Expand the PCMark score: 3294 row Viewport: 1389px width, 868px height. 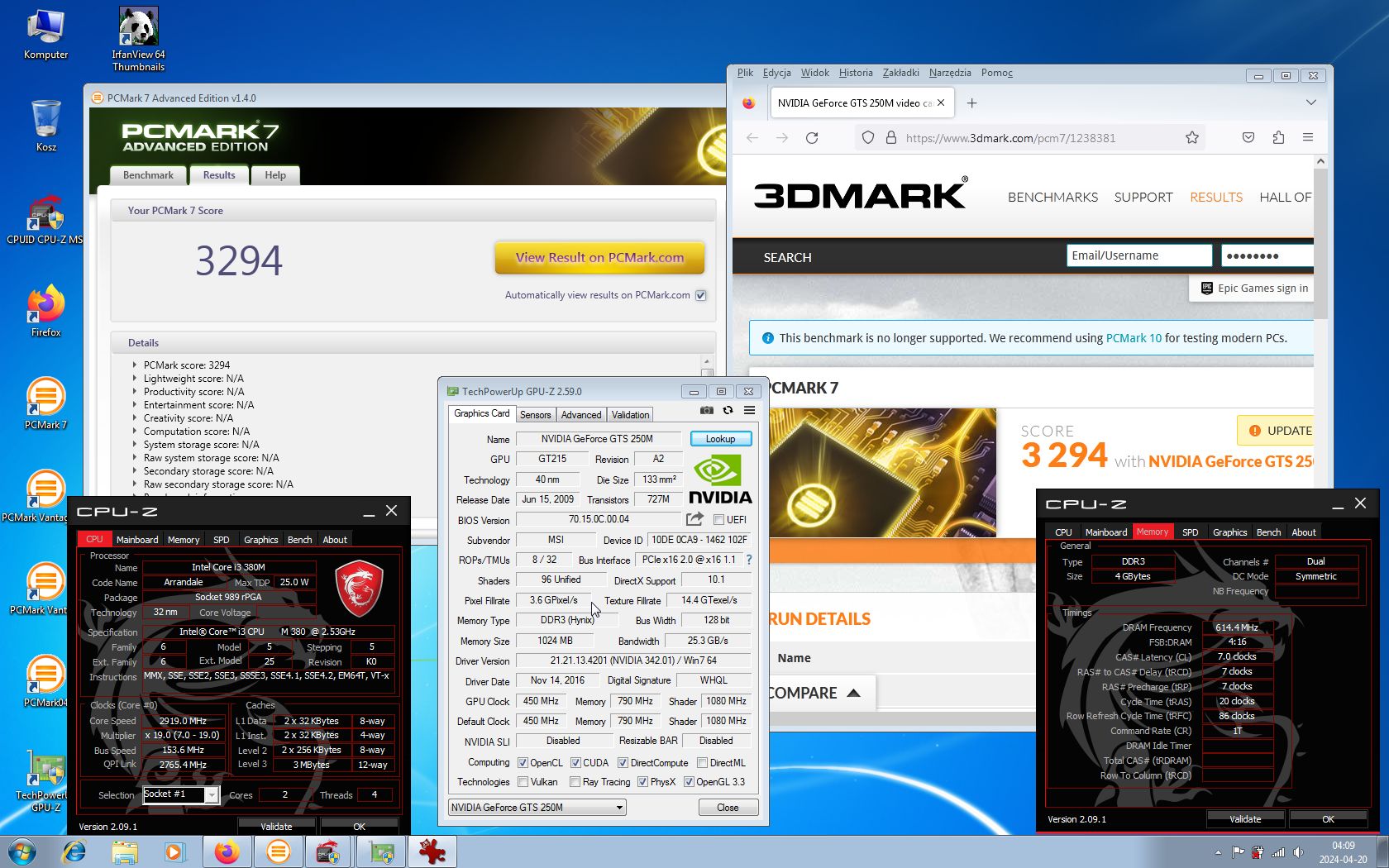coord(135,365)
